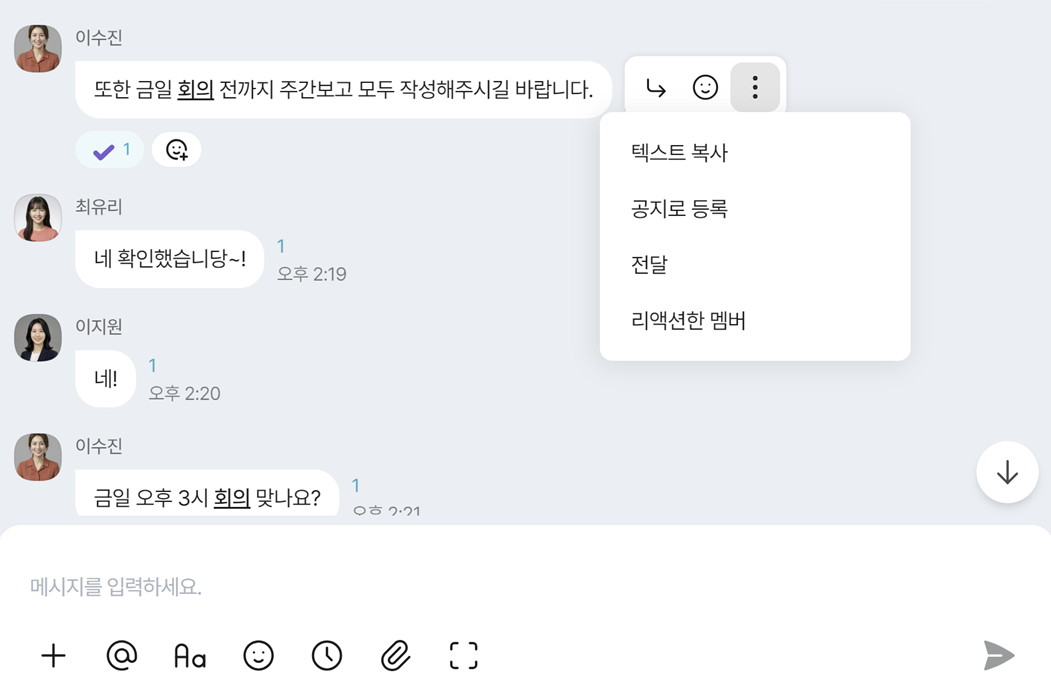Jump to latest with down arrow button
1051x697 pixels.
click(x=1007, y=472)
